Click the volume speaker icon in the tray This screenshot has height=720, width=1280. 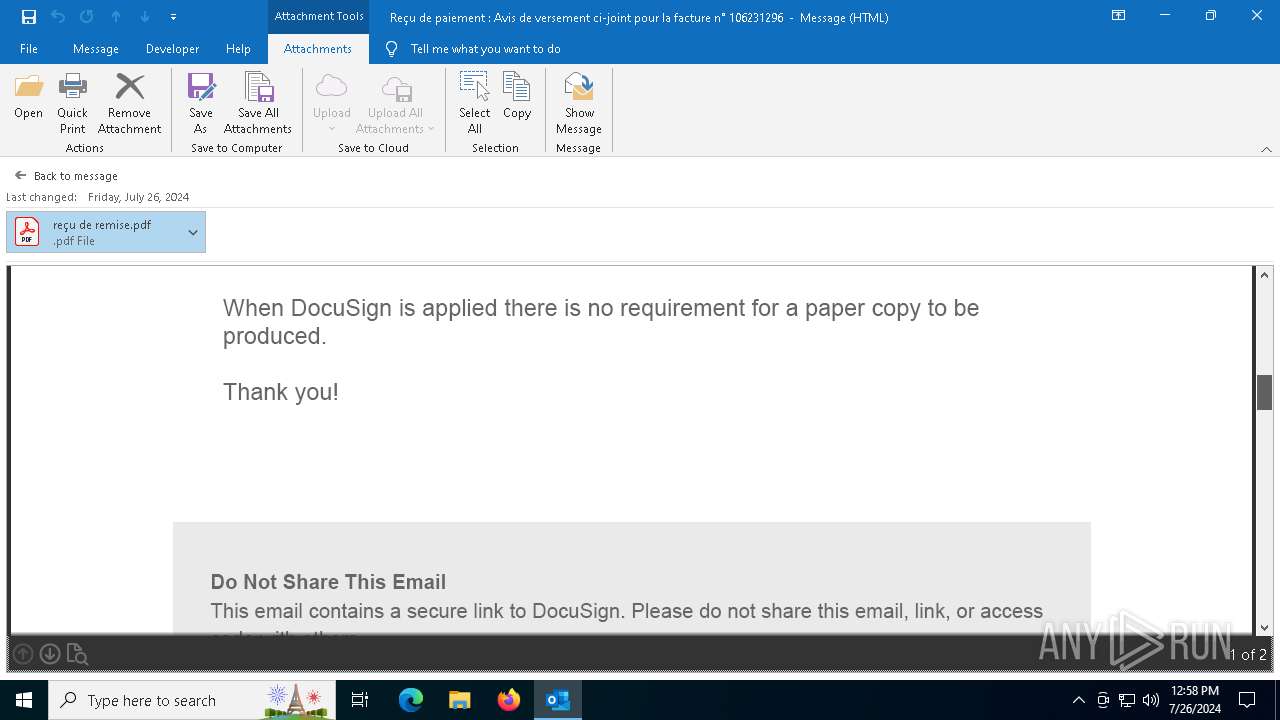point(1151,700)
